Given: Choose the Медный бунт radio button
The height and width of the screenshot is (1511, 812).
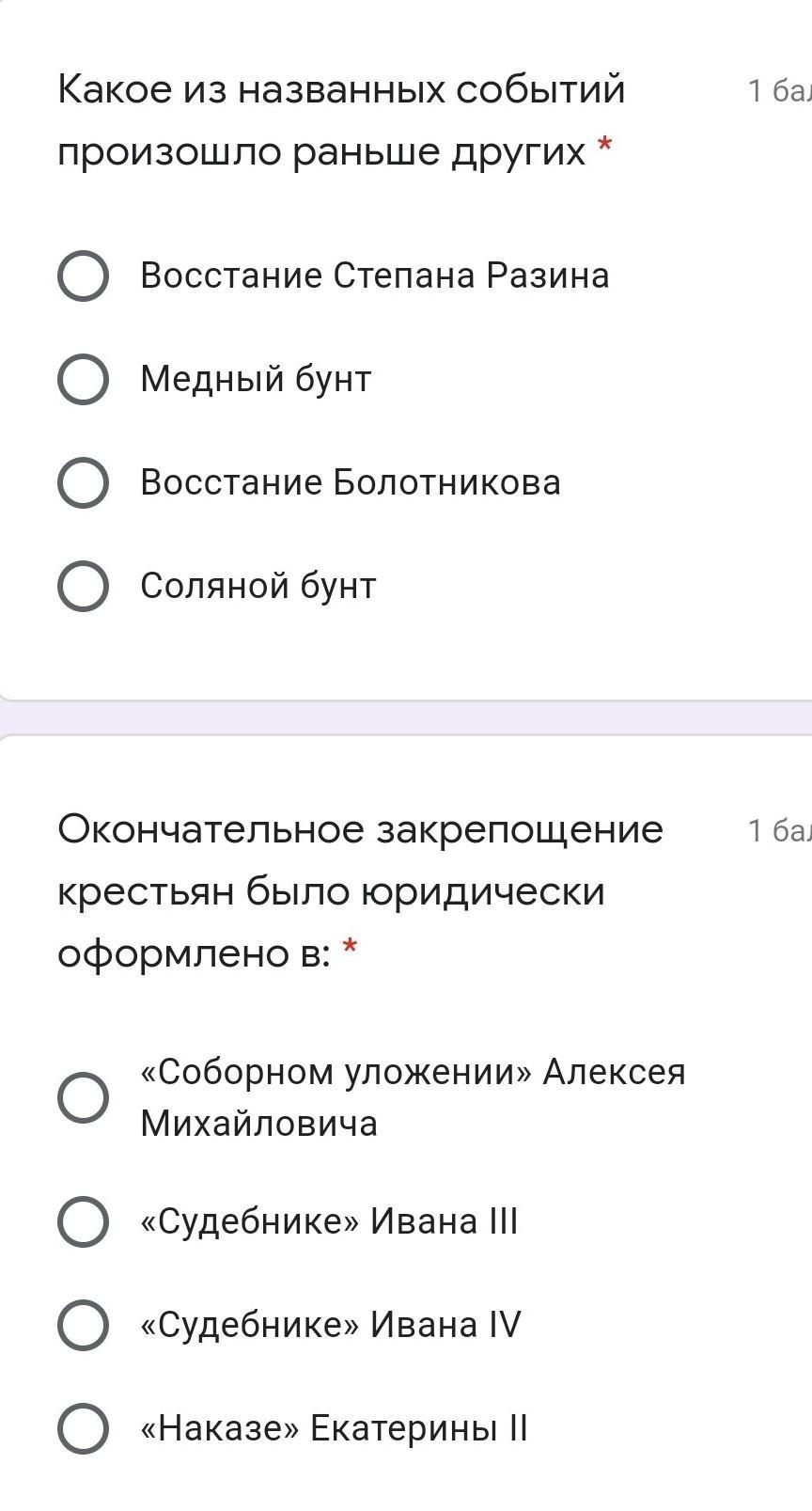Looking at the screenshot, I should click(x=83, y=380).
